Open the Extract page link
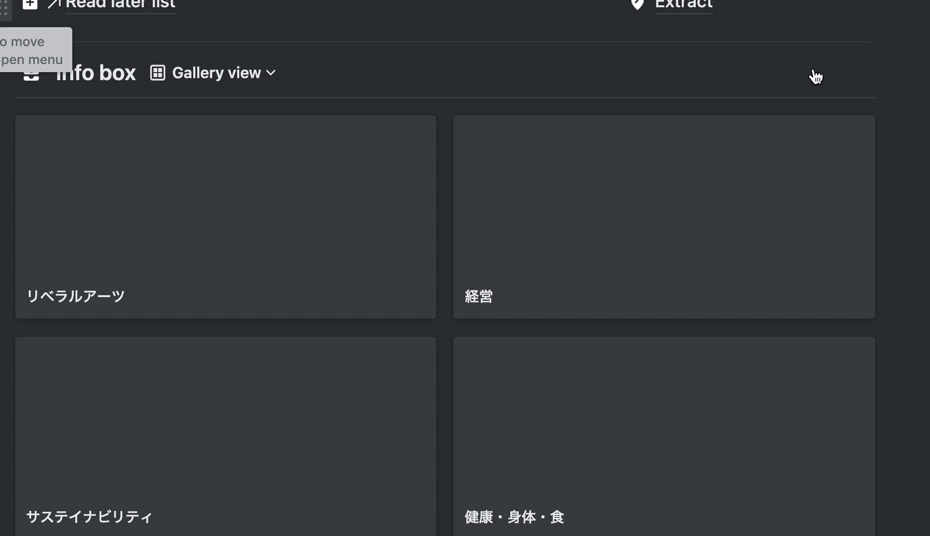Viewport: 930px width, 536px height. [x=683, y=5]
